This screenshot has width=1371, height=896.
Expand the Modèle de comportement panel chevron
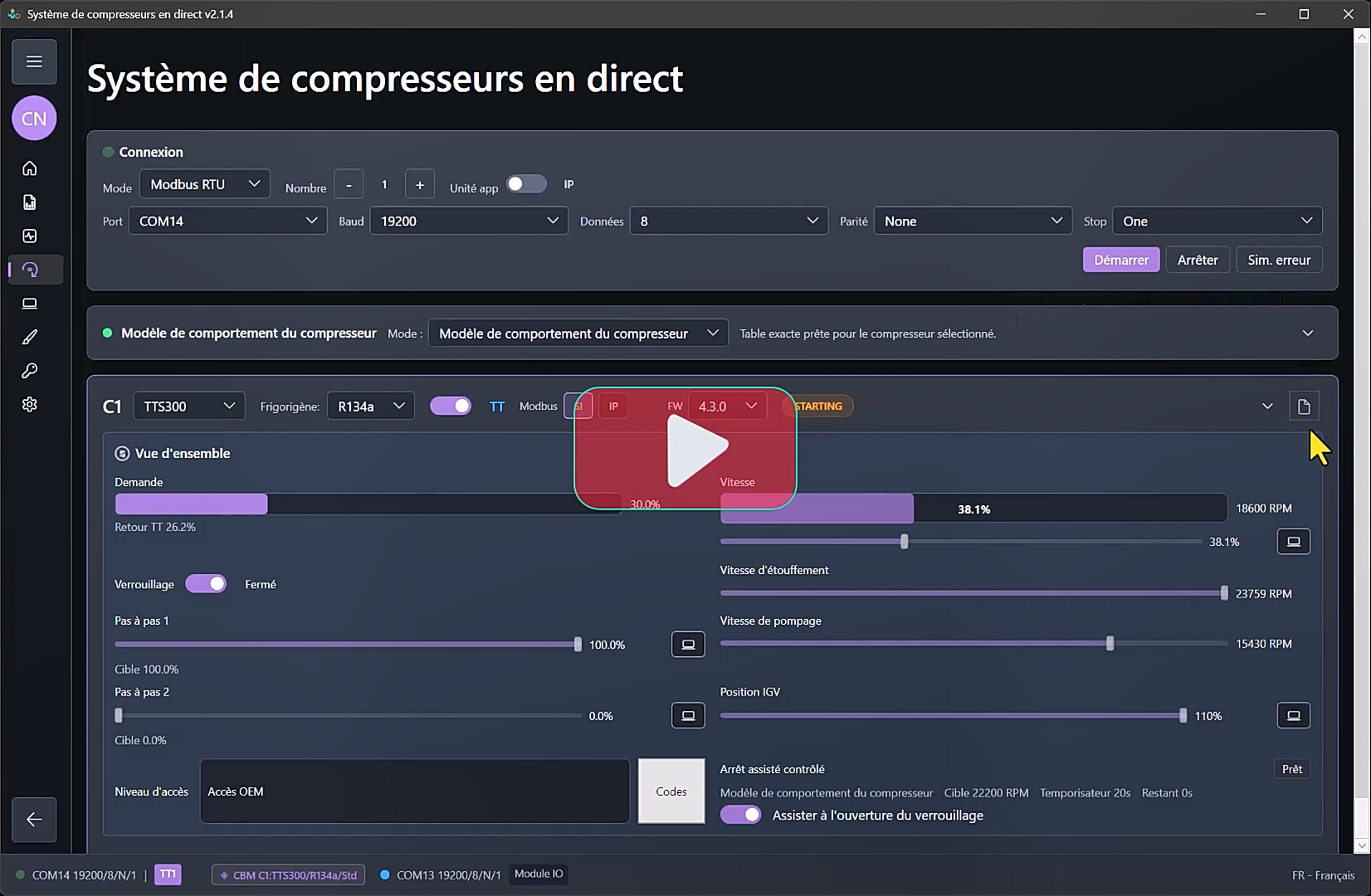point(1308,334)
